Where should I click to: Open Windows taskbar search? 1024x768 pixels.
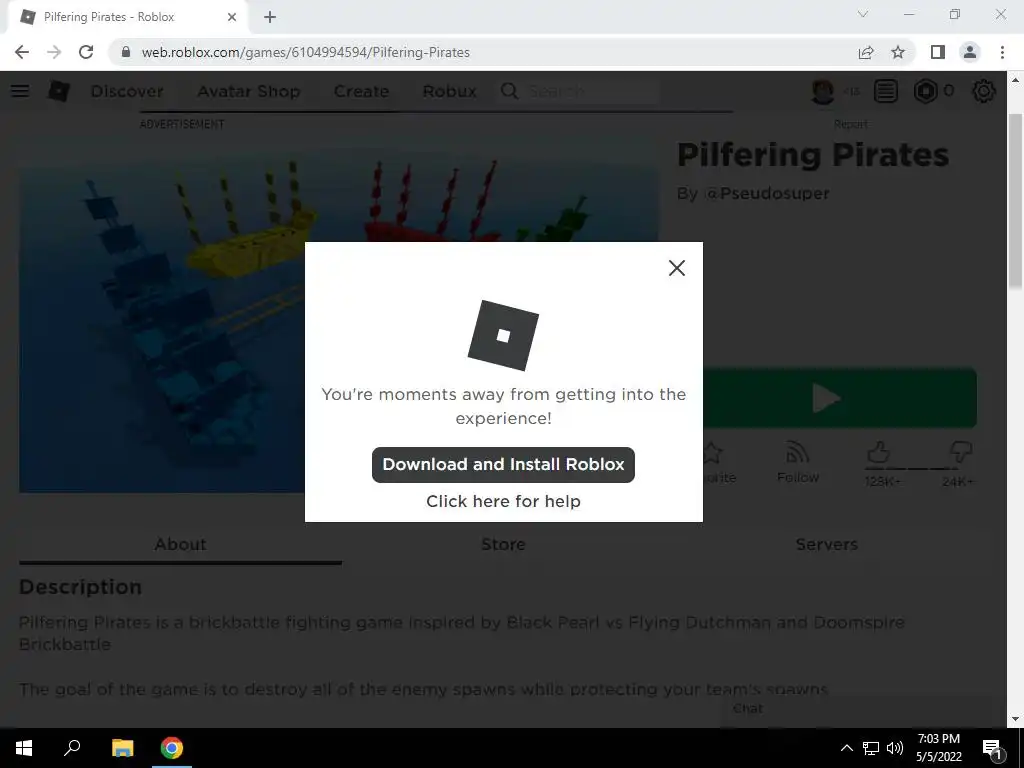click(x=72, y=748)
